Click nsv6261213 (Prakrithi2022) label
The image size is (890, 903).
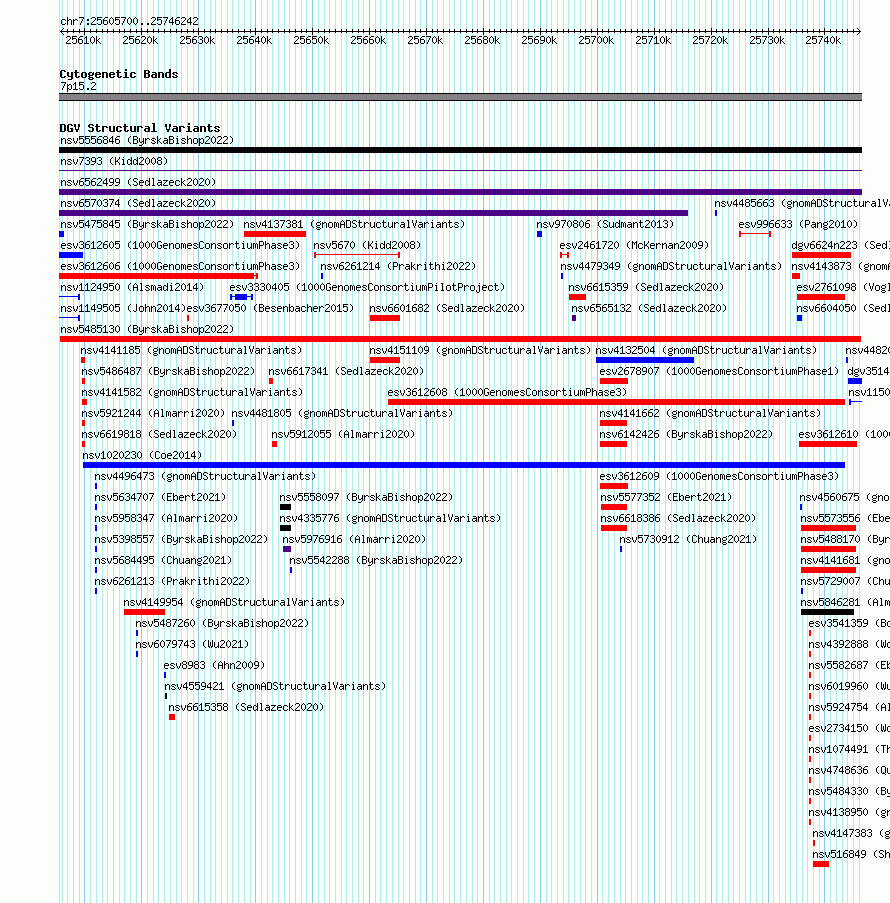tap(172, 582)
